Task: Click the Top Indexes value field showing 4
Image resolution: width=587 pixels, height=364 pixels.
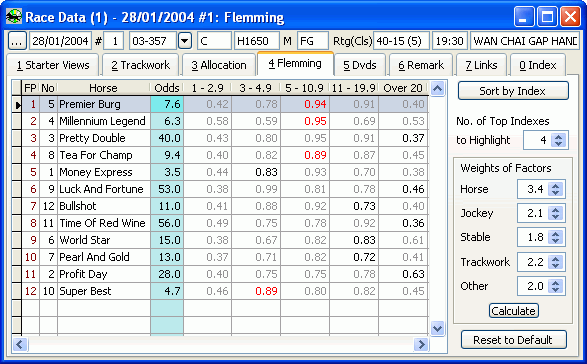Action: pos(538,140)
